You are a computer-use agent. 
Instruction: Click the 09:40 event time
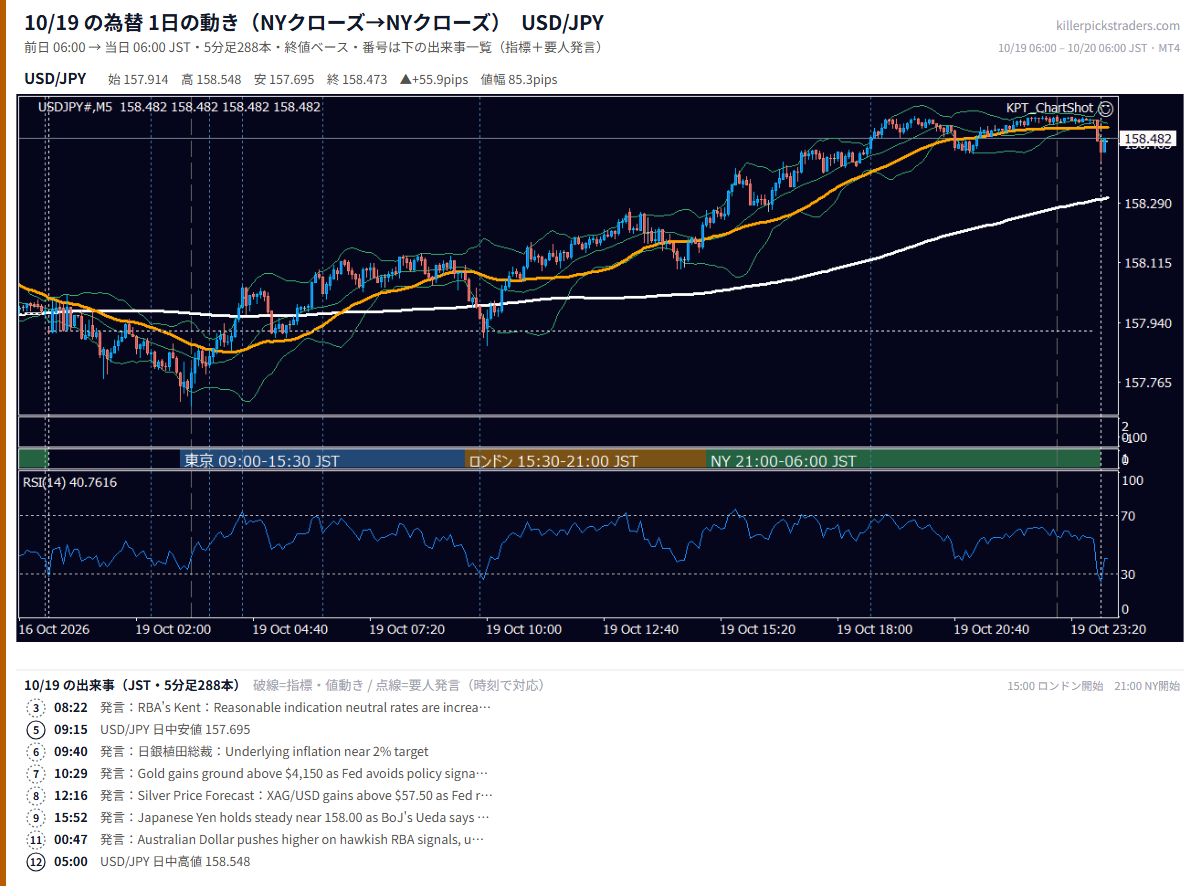click(71, 752)
